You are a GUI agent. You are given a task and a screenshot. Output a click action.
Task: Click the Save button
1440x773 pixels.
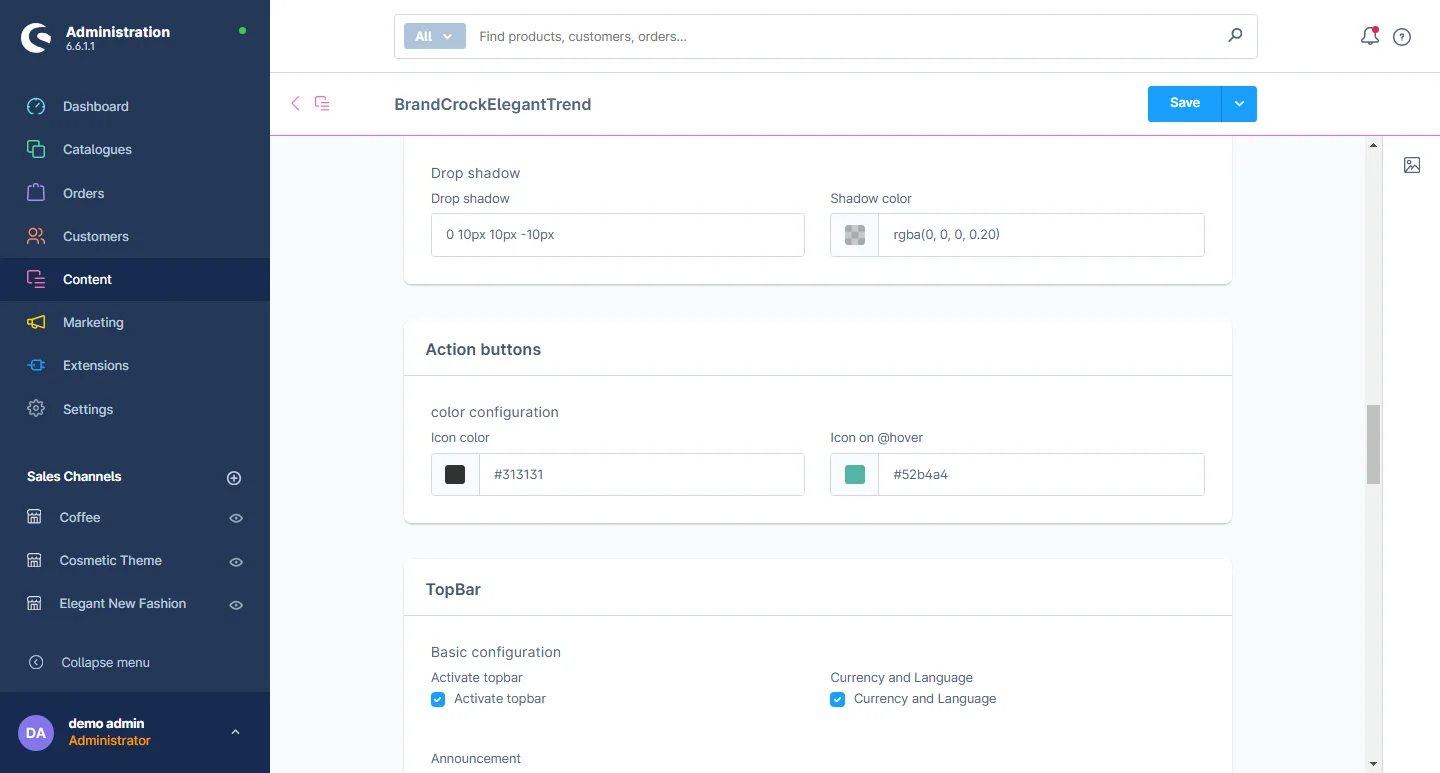coord(1184,104)
